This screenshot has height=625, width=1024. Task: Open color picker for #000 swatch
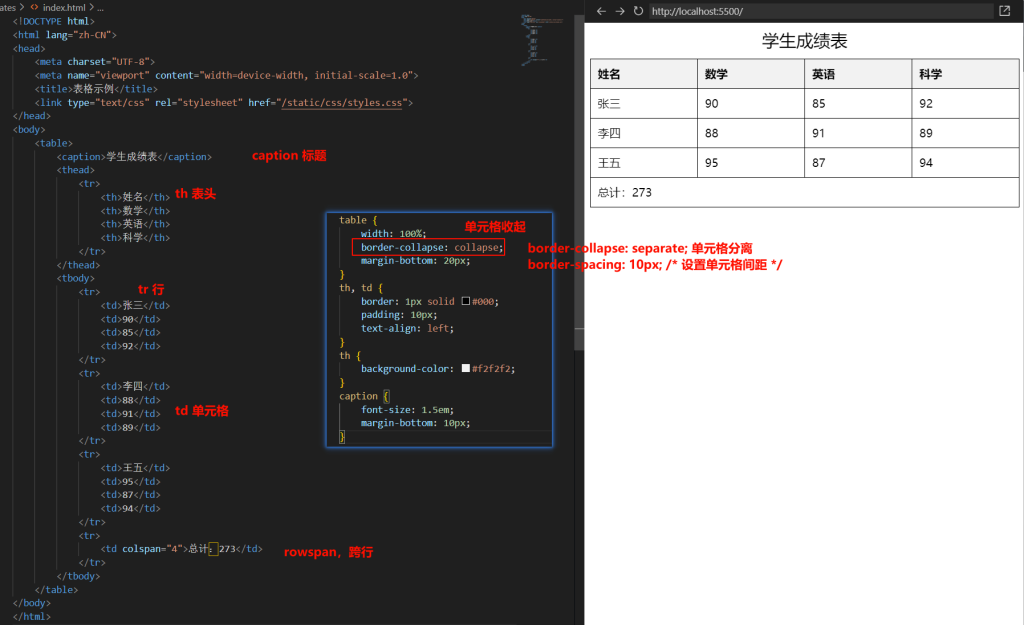(466, 301)
